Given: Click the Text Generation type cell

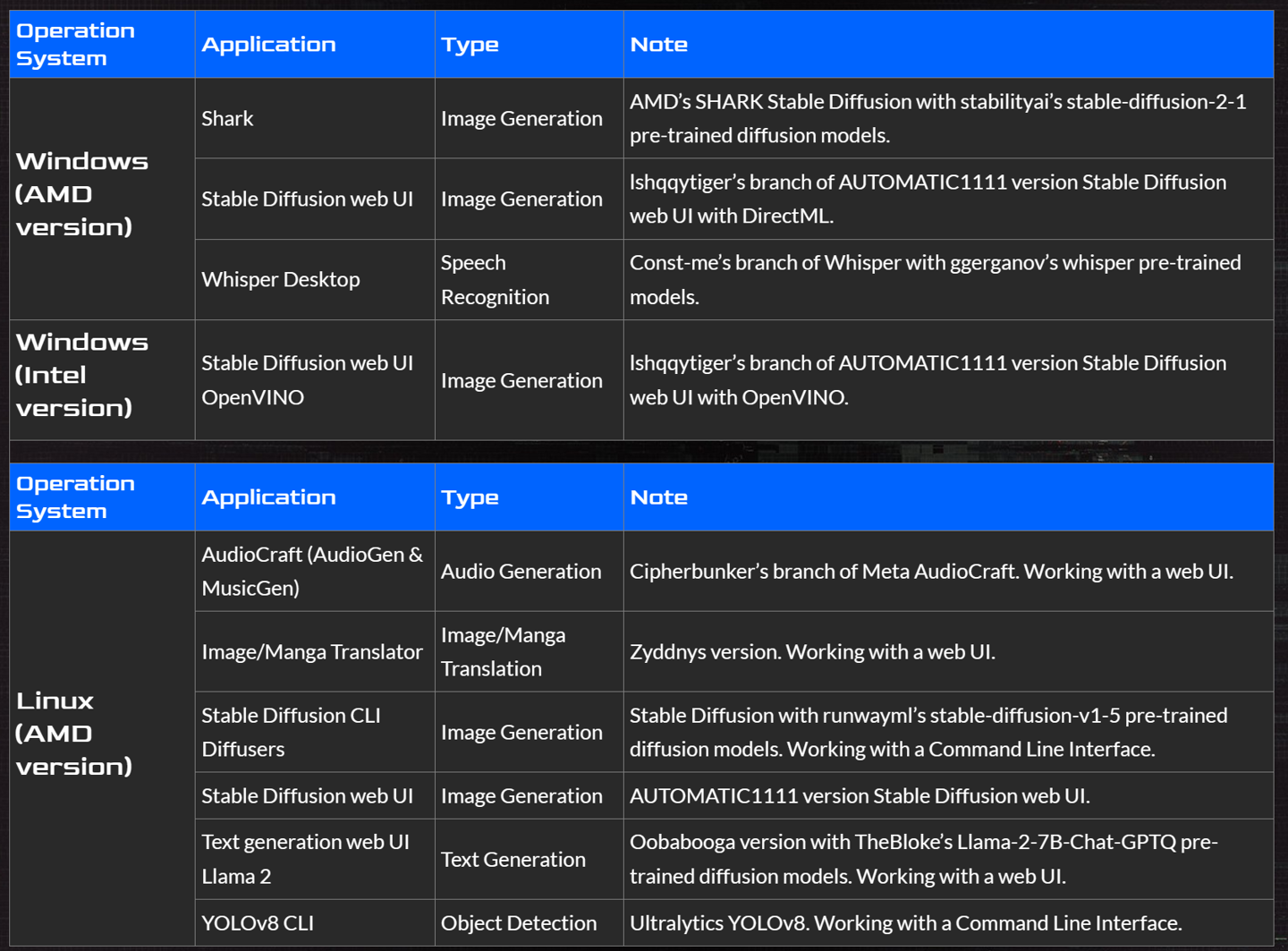Looking at the screenshot, I should coord(529,859).
